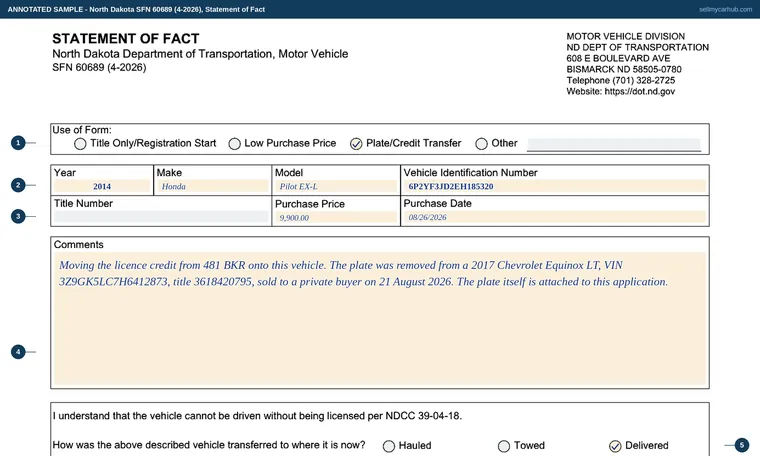760x456 pixels.
Task: Click the Purchase Price field 9,900.00
Action: (x=335, y=218)
